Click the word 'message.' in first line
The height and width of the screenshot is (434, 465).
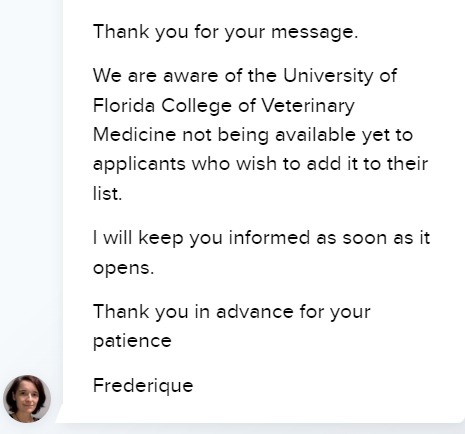(x=315, y=33)
